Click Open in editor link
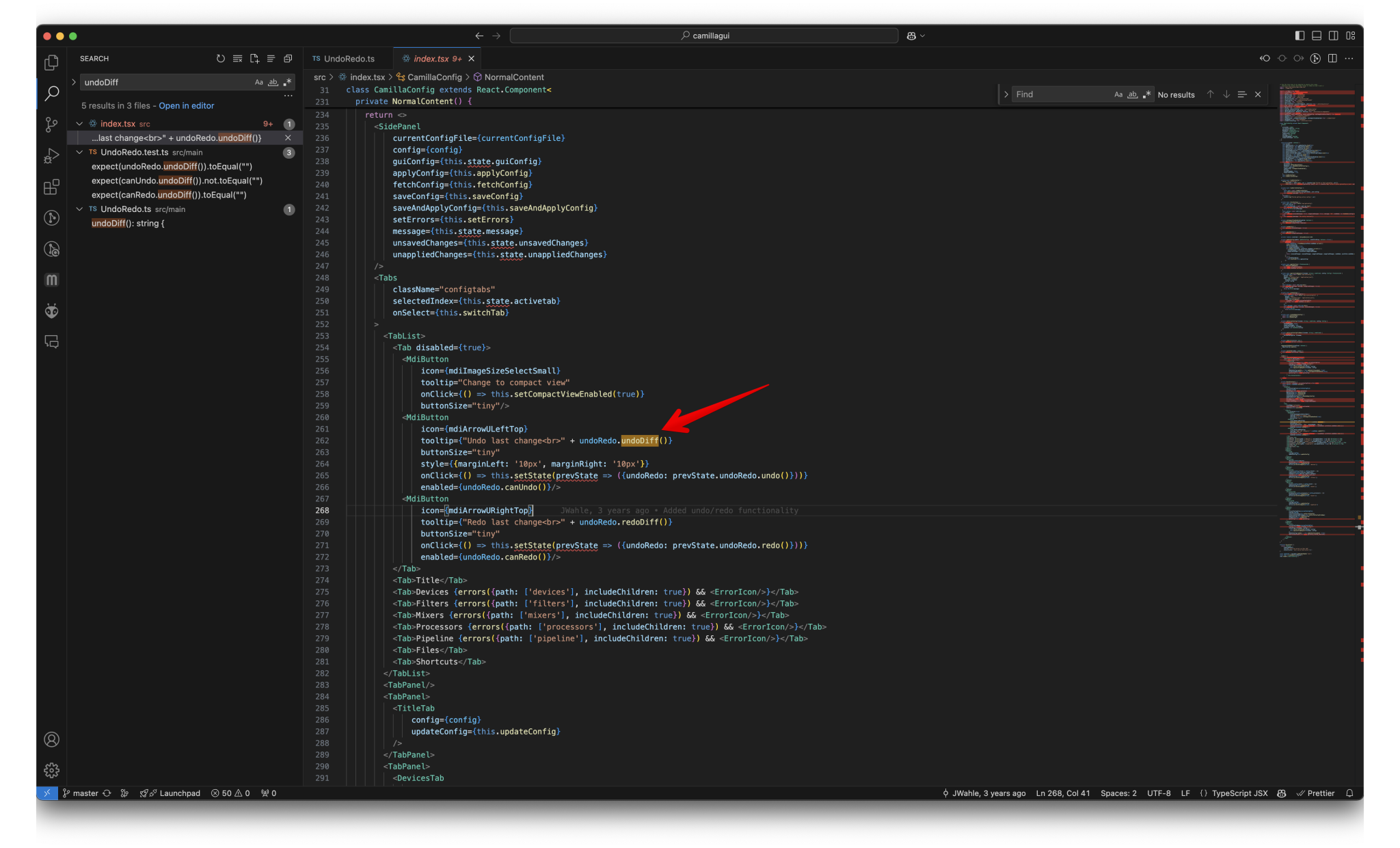 (186, 106)
